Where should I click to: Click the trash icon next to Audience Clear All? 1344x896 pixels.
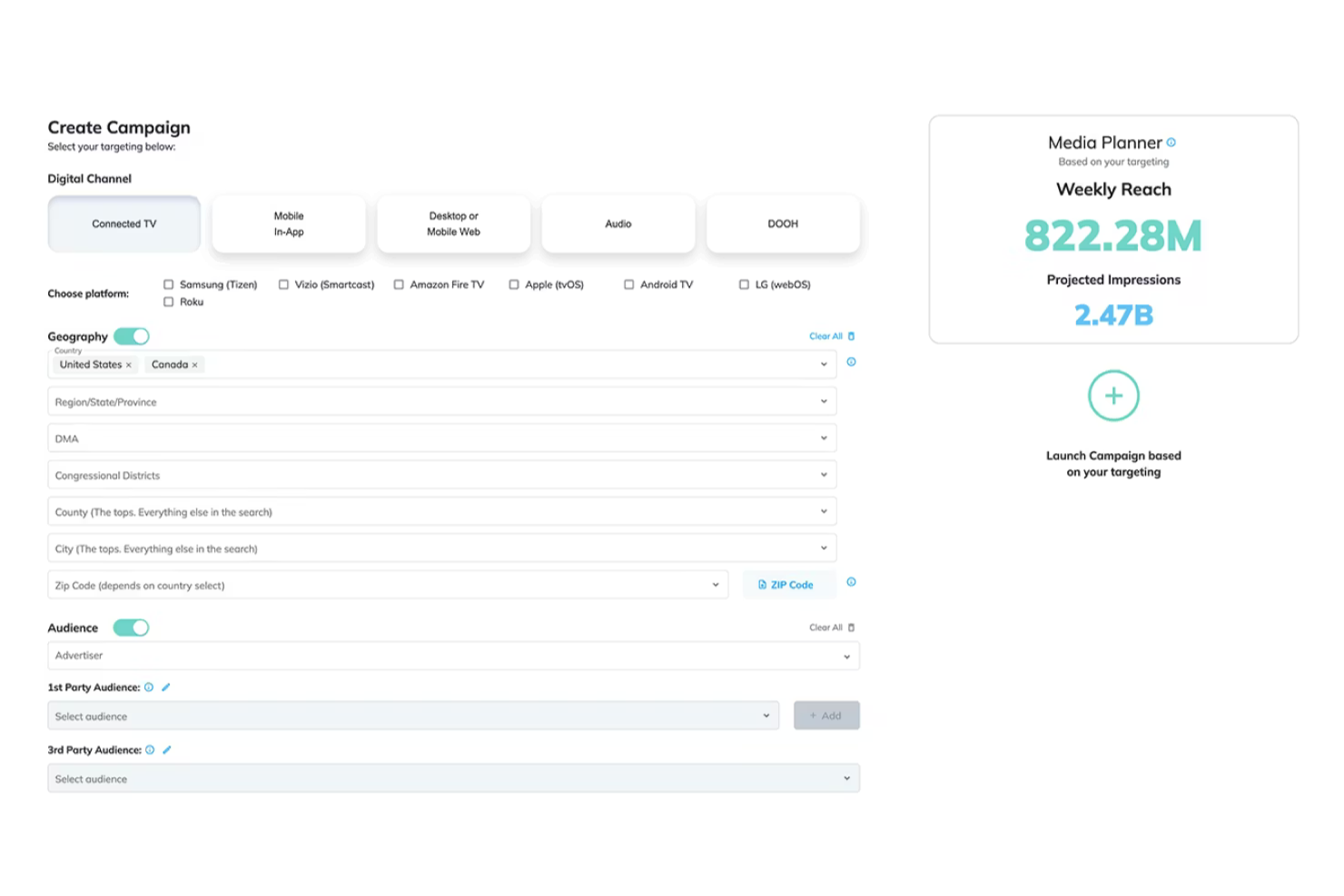pyautogui.click(x=850, y=626)
